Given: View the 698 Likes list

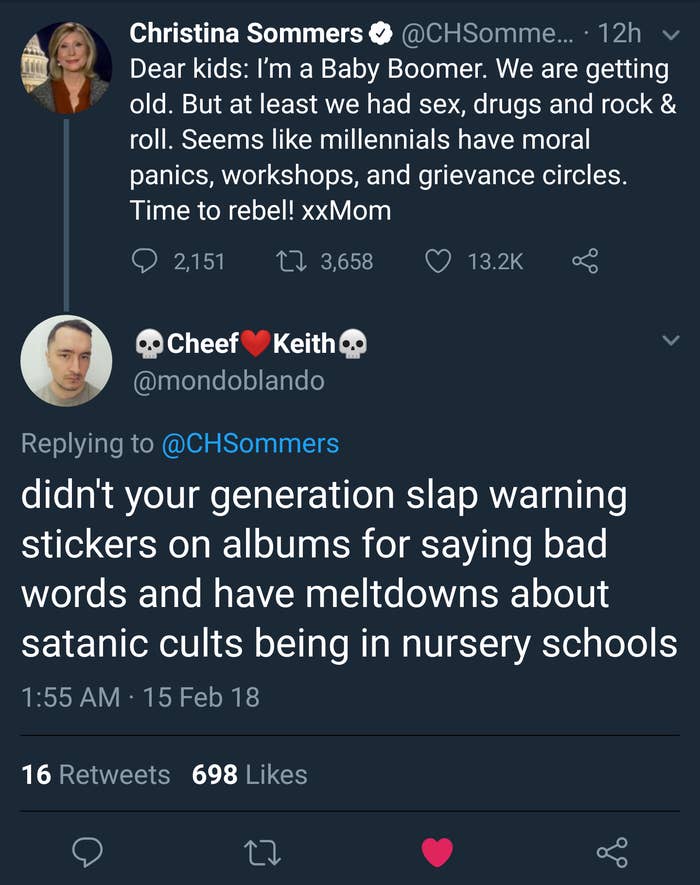Looking at the screenshot, I should pyautogui.click(x=249, y=774).
